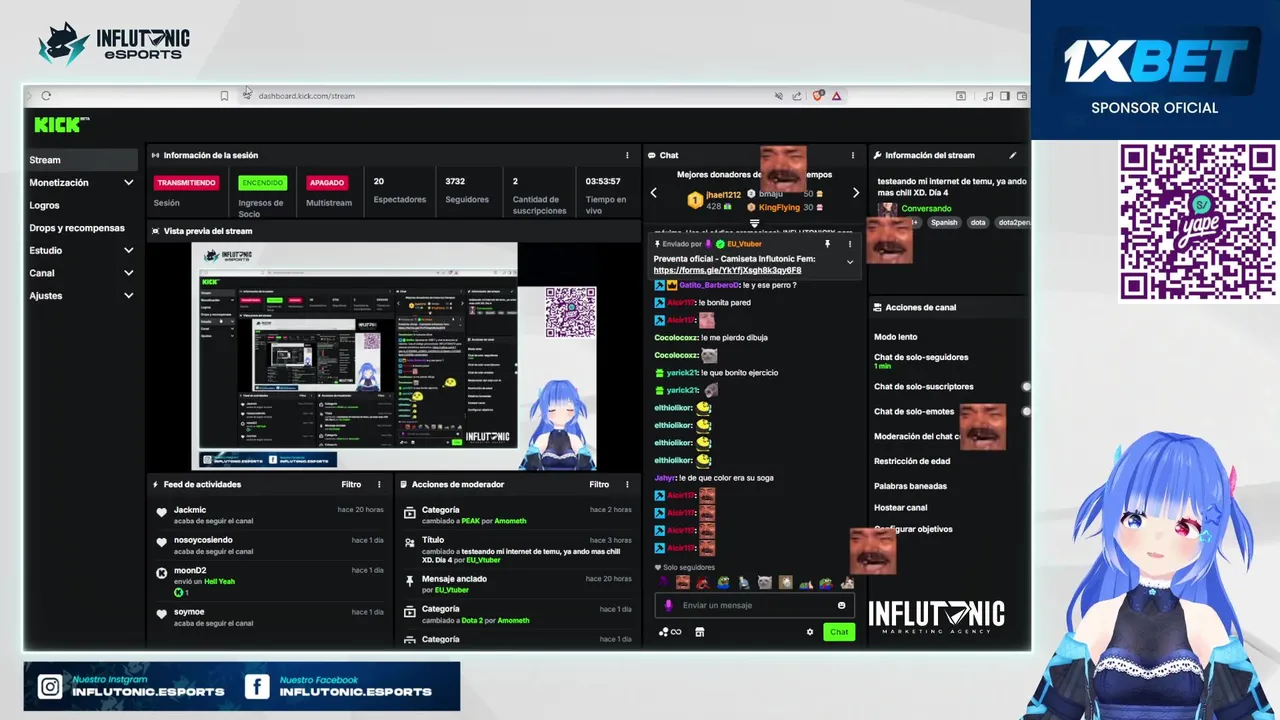Click the APAGADO Multistream badge
1280x720 pixels.
(327, 183)
